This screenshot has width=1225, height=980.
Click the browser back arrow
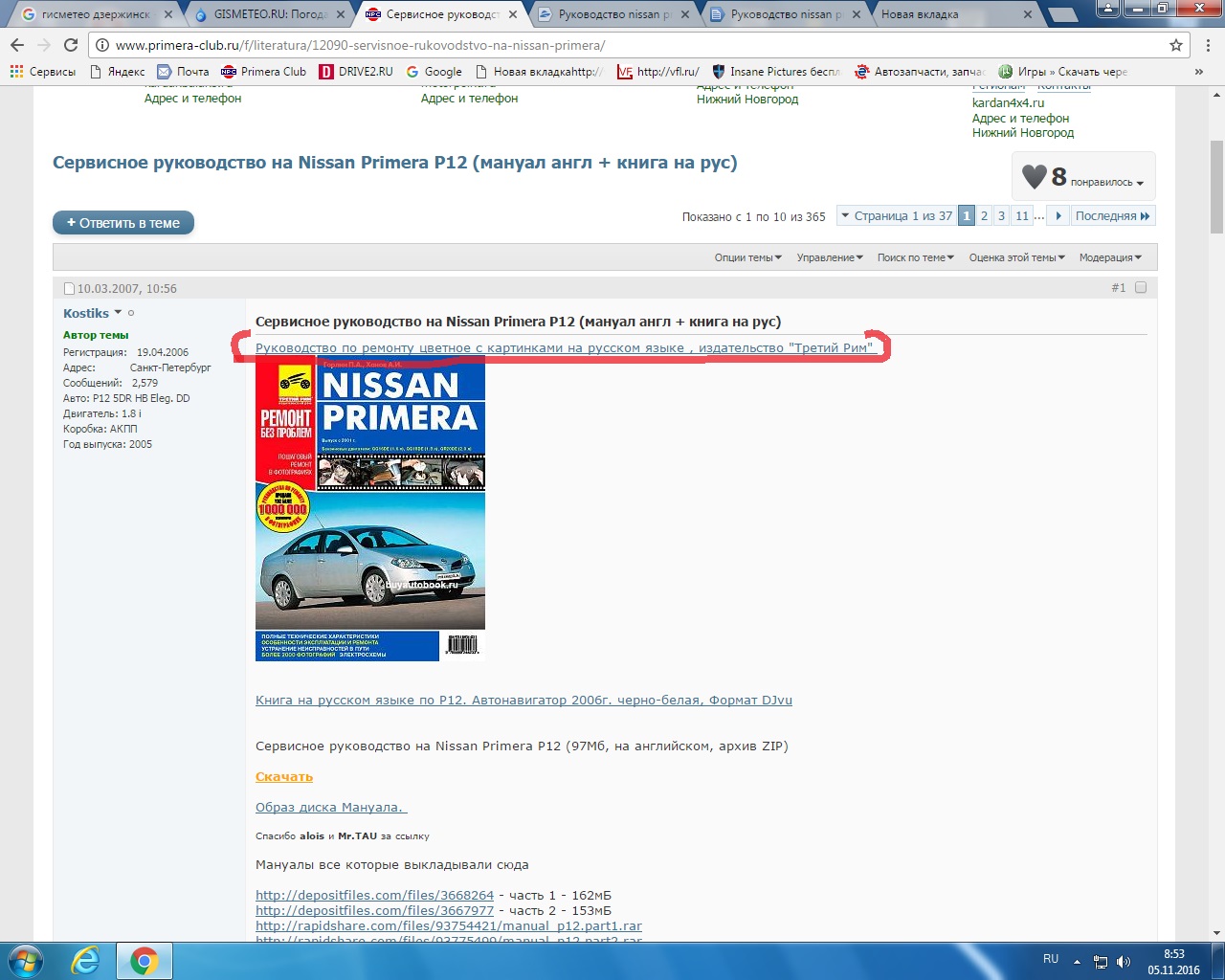(17, 45)
